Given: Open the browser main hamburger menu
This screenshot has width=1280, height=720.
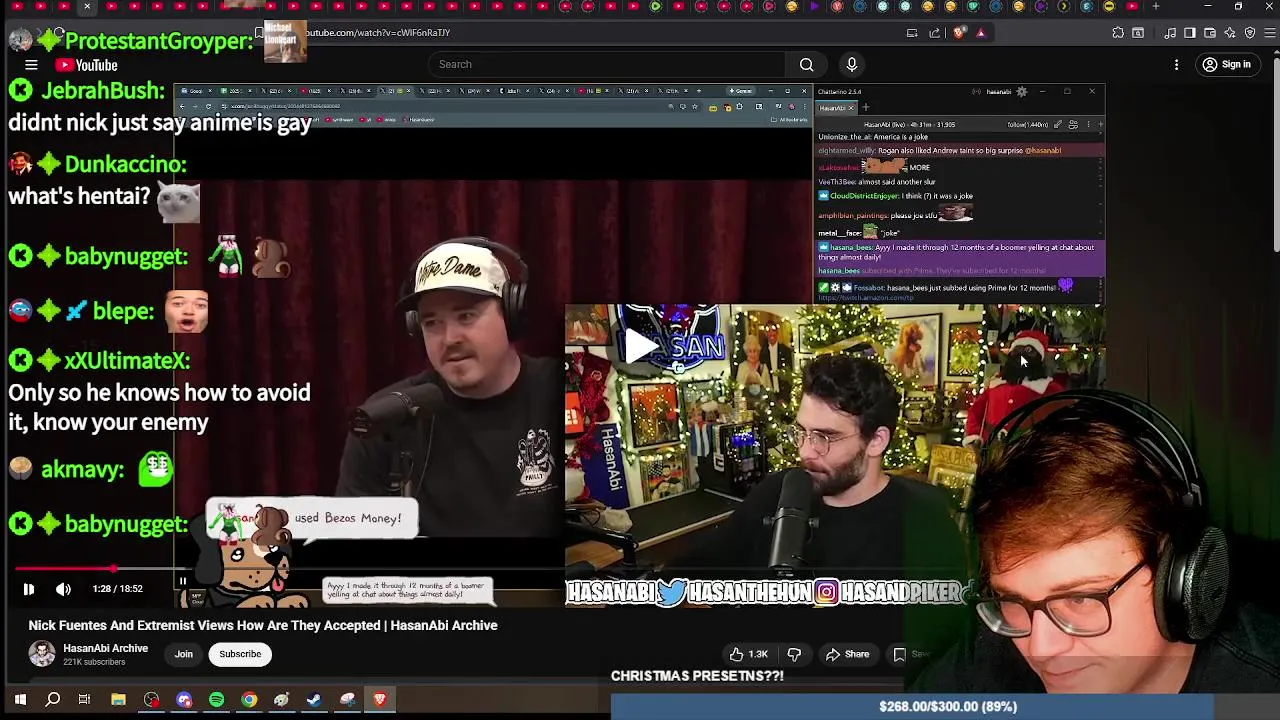Looking at the screenshot, I should click(x=1269, y=32).
